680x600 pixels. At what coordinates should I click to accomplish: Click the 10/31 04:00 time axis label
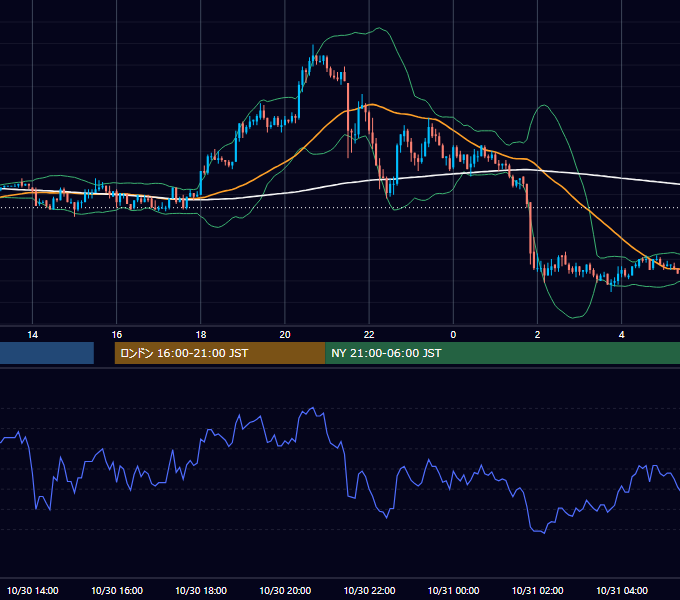(622, 590)
